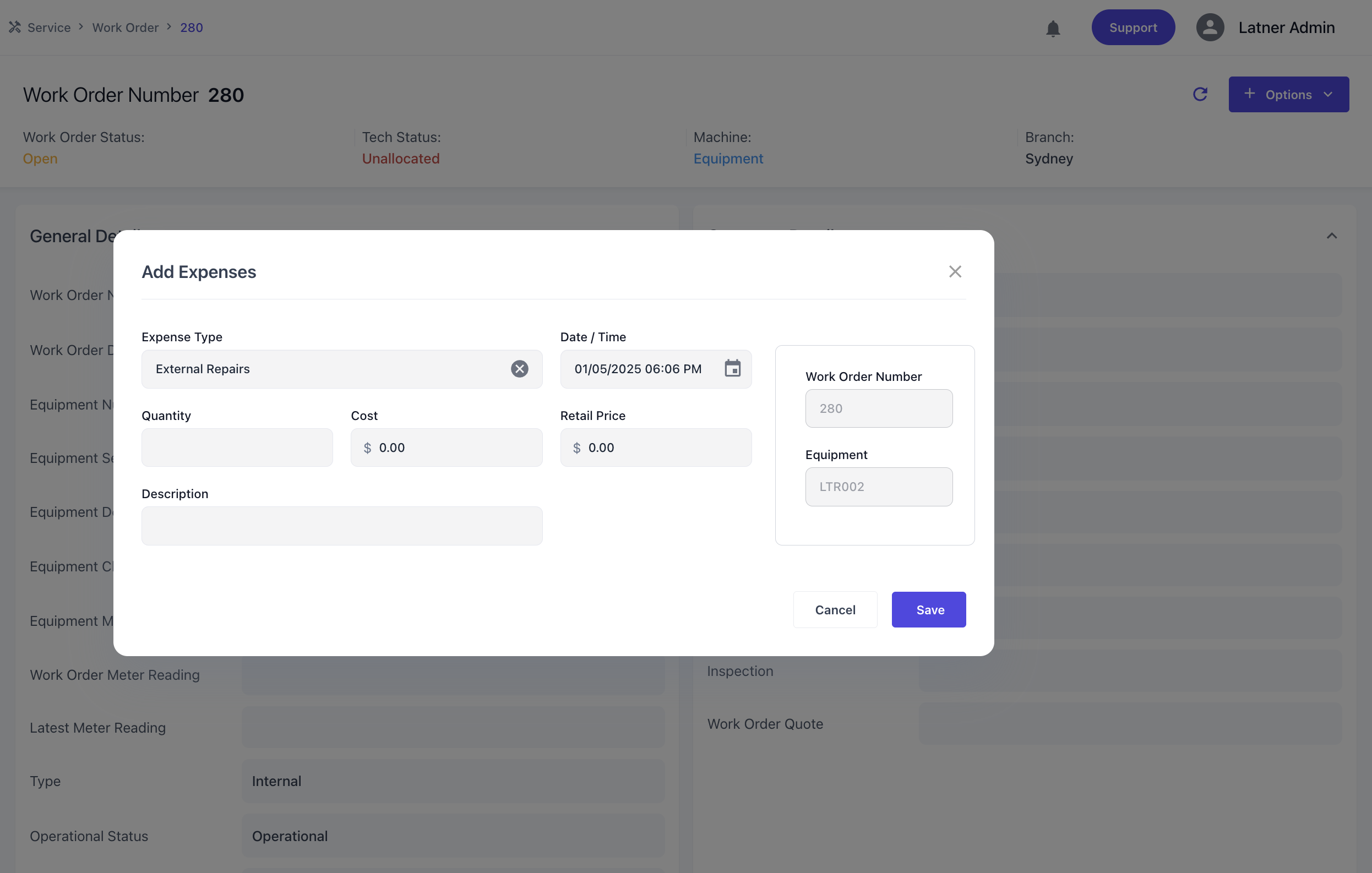Open the Options dropdown button

click(1288, 95)
